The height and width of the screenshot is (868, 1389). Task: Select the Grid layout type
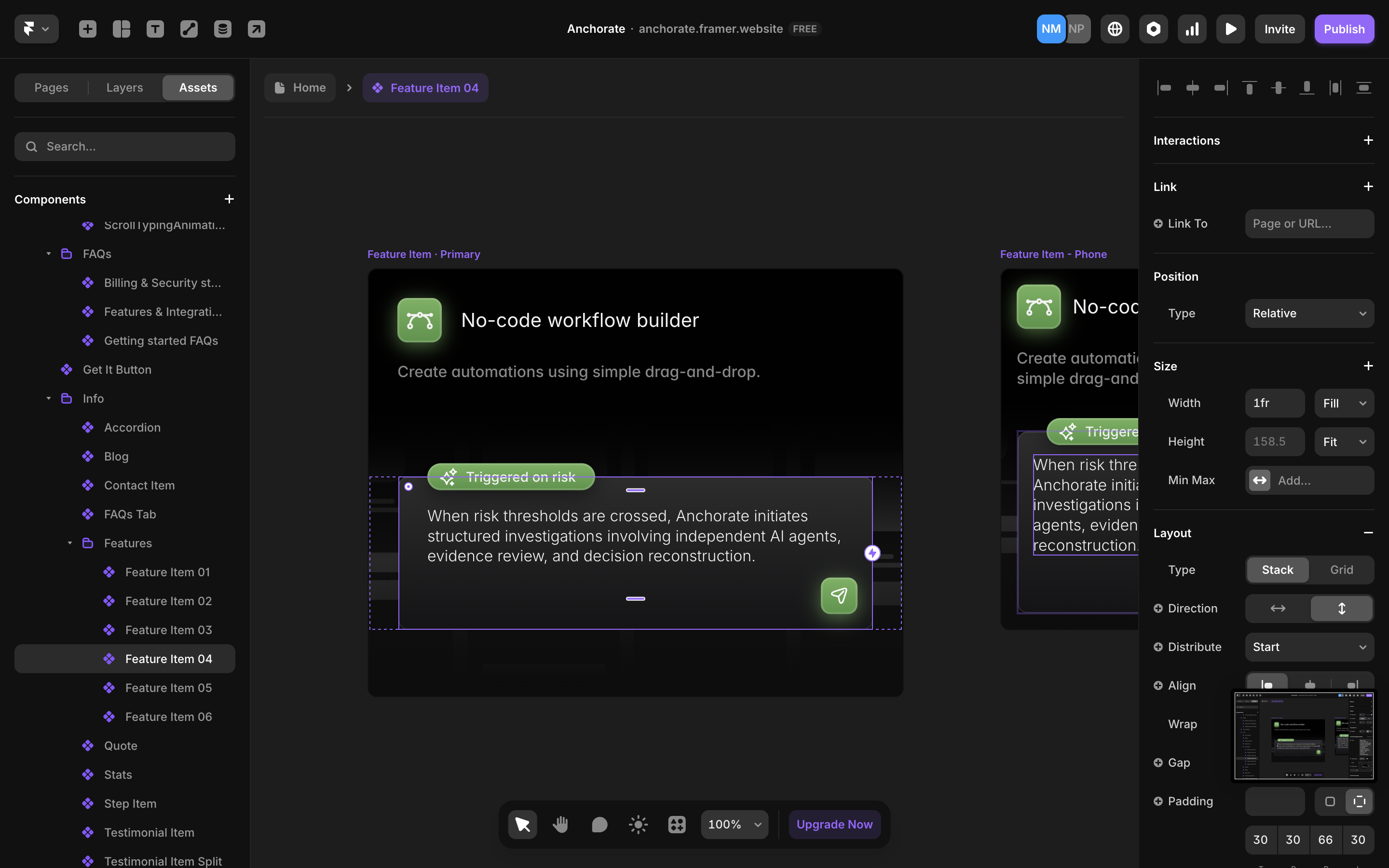pyautogui.click(x=1341, y=570)
